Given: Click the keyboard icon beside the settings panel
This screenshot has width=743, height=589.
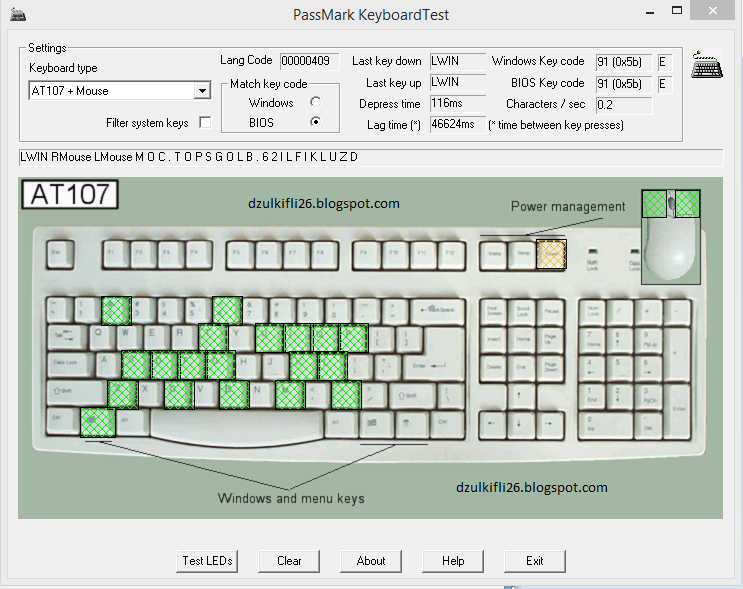Looking at the screenshot, I should coord(707,65).
